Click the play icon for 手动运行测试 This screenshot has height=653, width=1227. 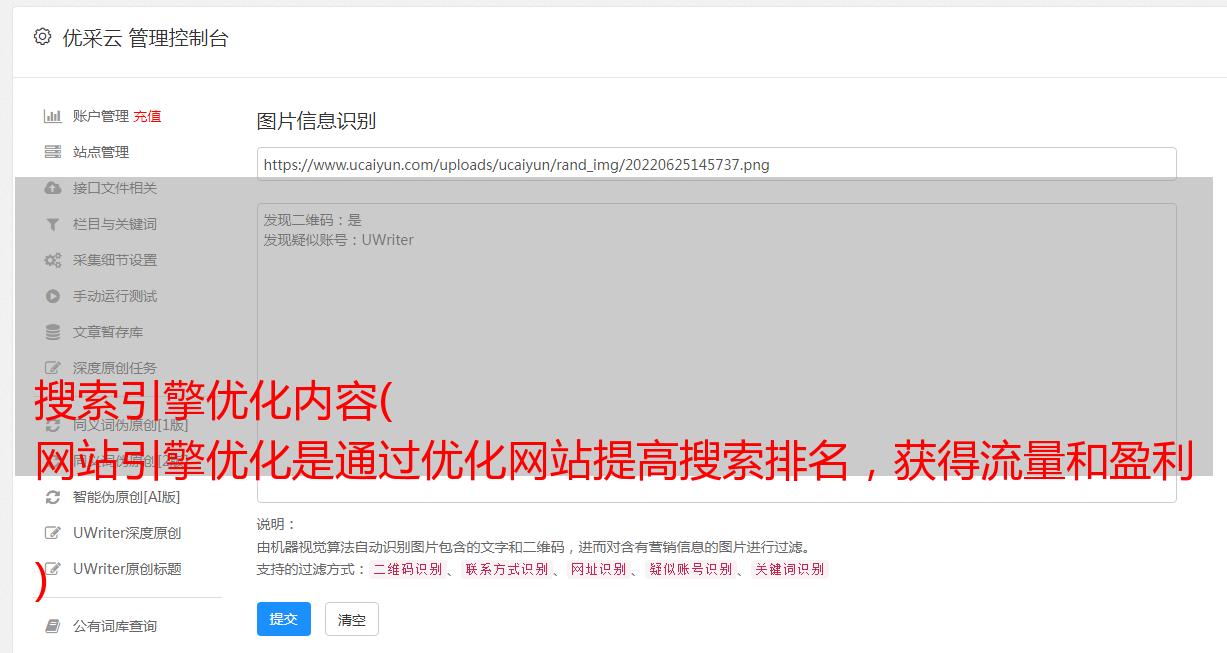click(x=53, y=296)
